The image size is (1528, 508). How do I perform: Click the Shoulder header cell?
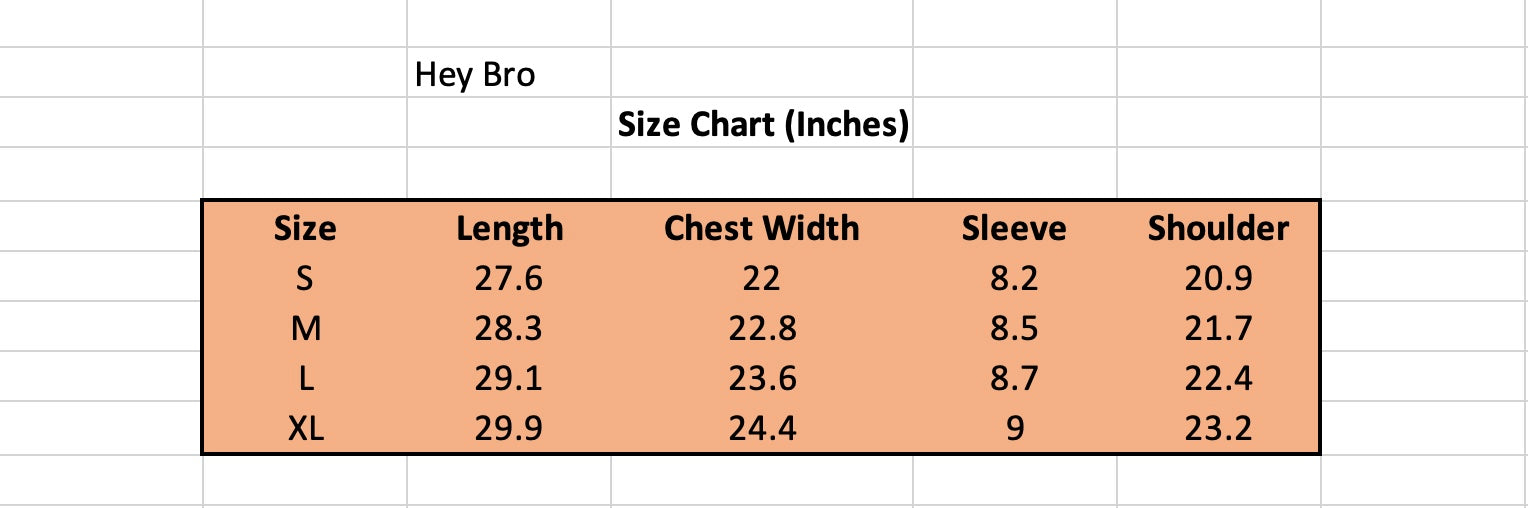1218,227
